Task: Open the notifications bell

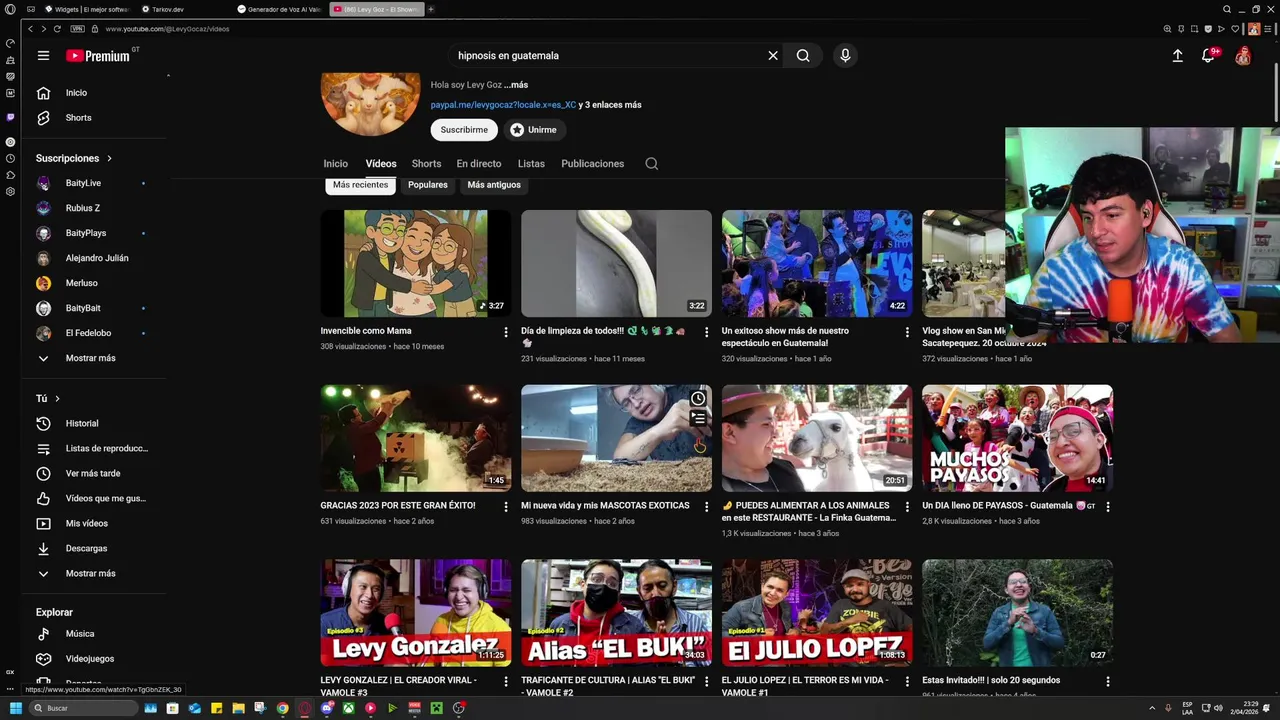Action: [1208, 56]
